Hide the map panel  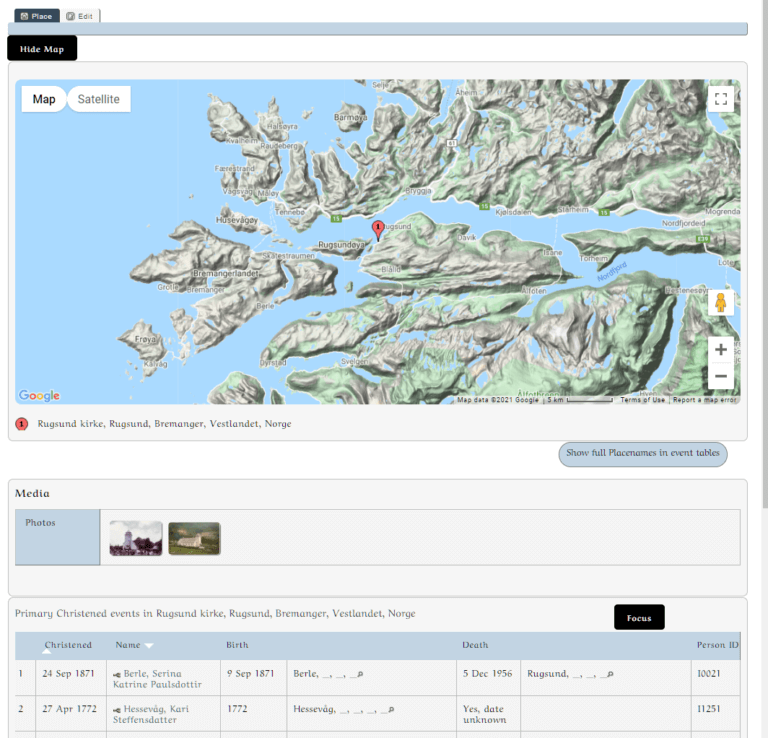(42, 49)
